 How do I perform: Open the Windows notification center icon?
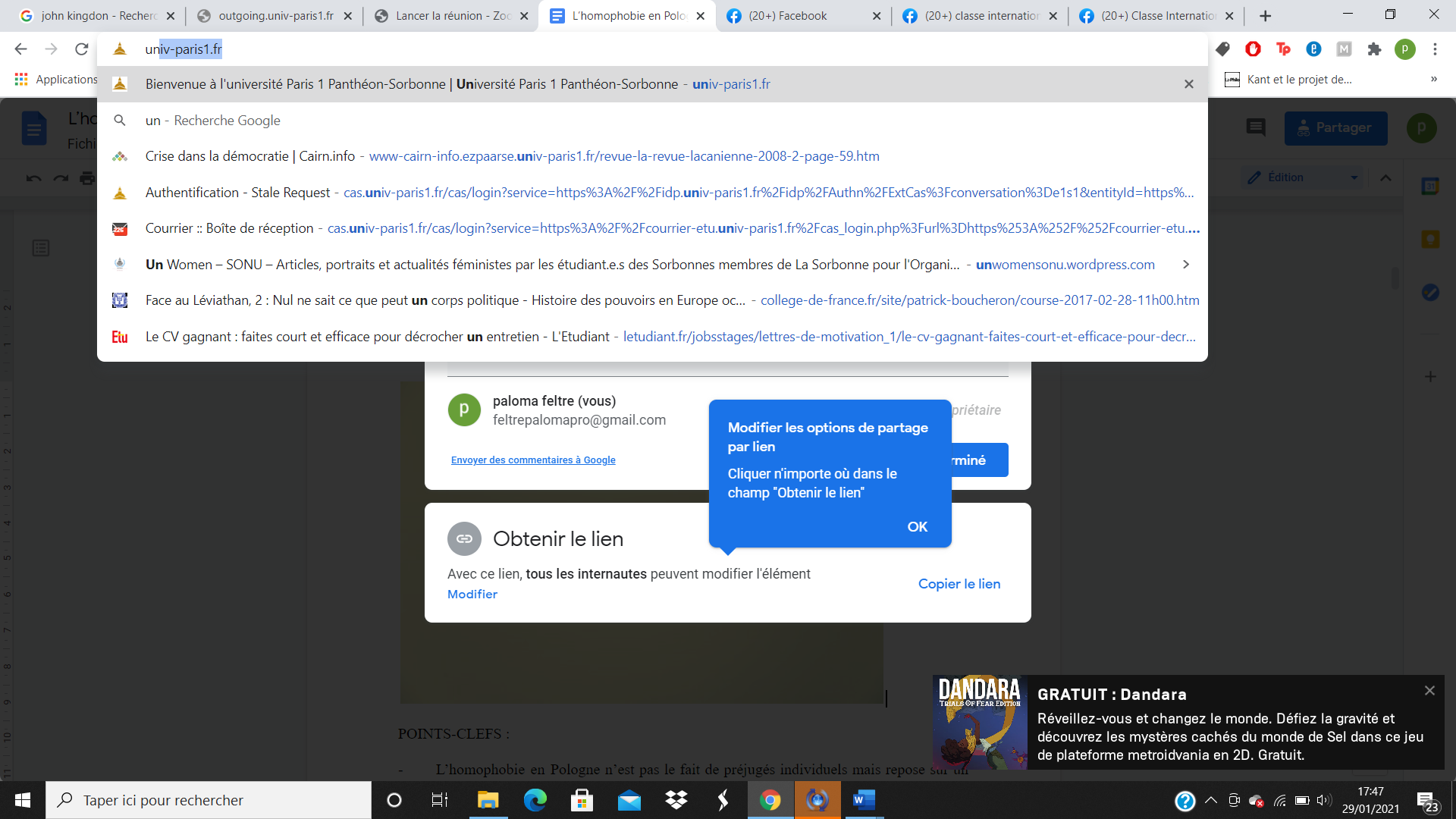[x=1428, y=801]
